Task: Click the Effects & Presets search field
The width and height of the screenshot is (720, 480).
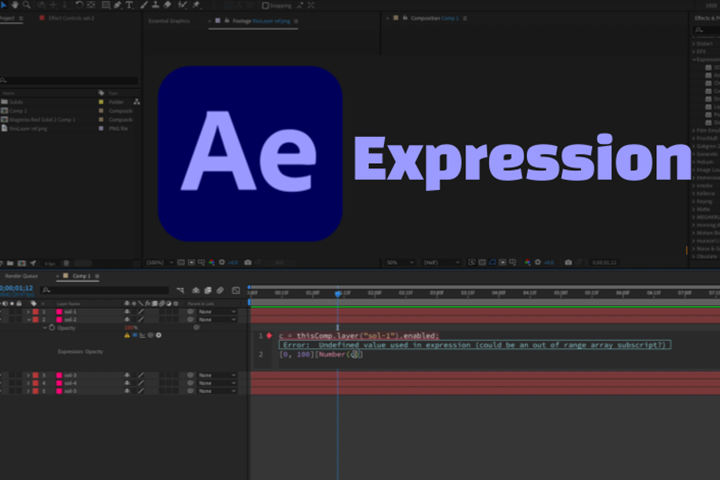Action: (707, 30)
